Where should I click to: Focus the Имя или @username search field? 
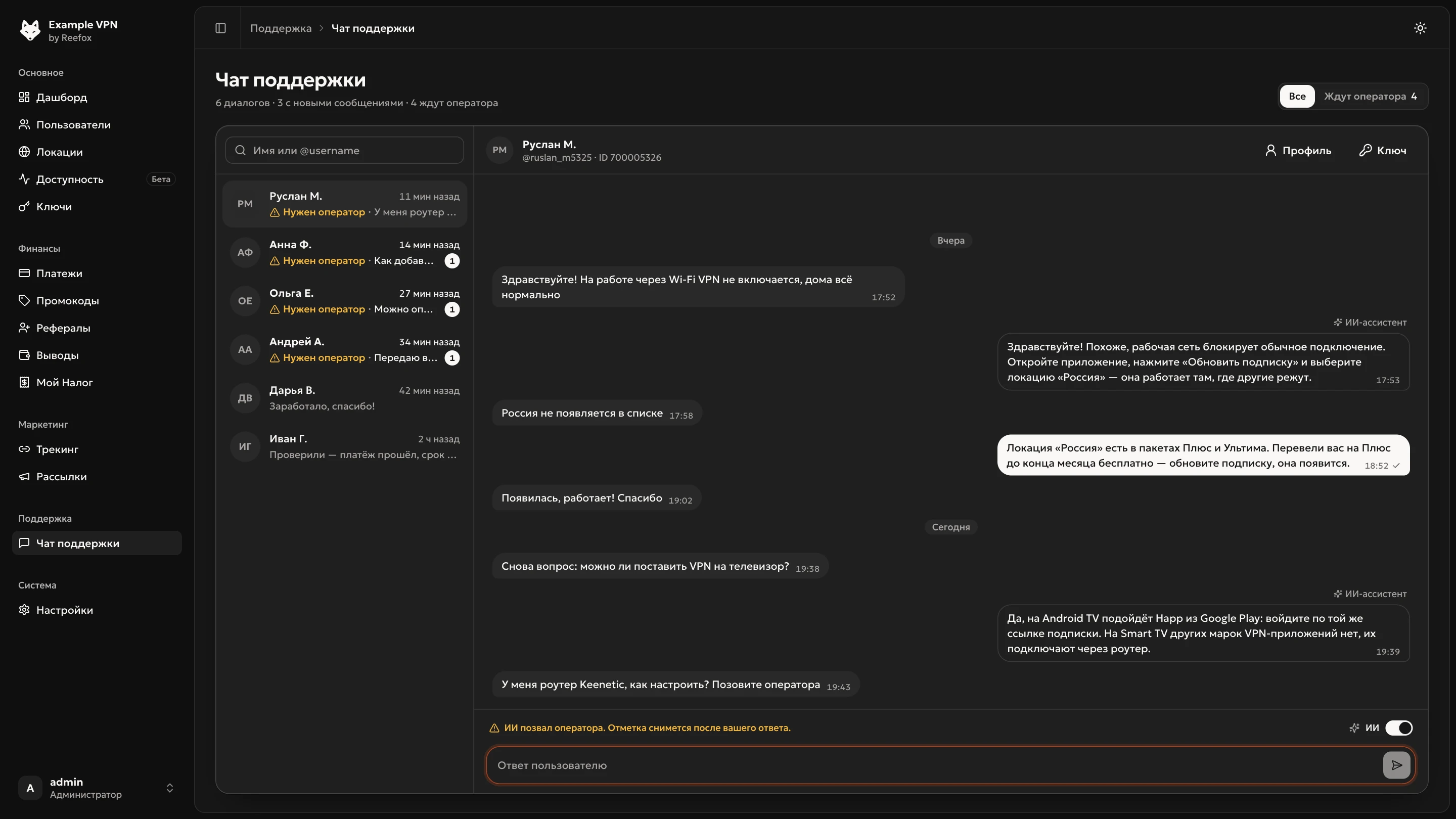(345, 150)
